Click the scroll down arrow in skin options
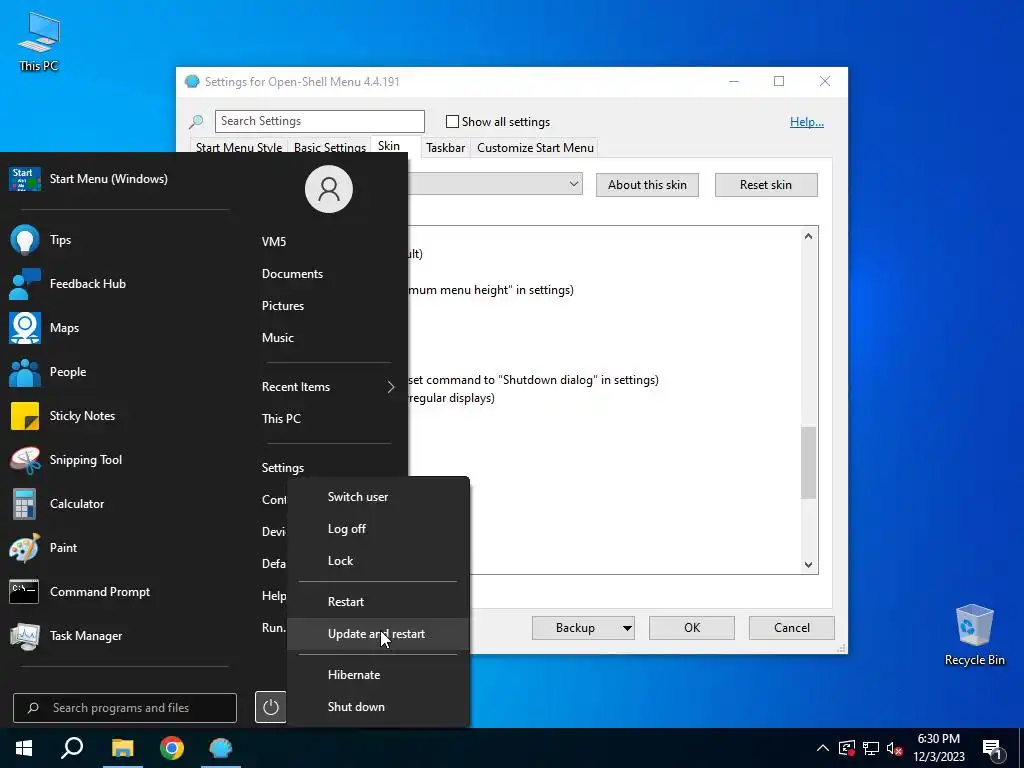 [x=808, y=565]
